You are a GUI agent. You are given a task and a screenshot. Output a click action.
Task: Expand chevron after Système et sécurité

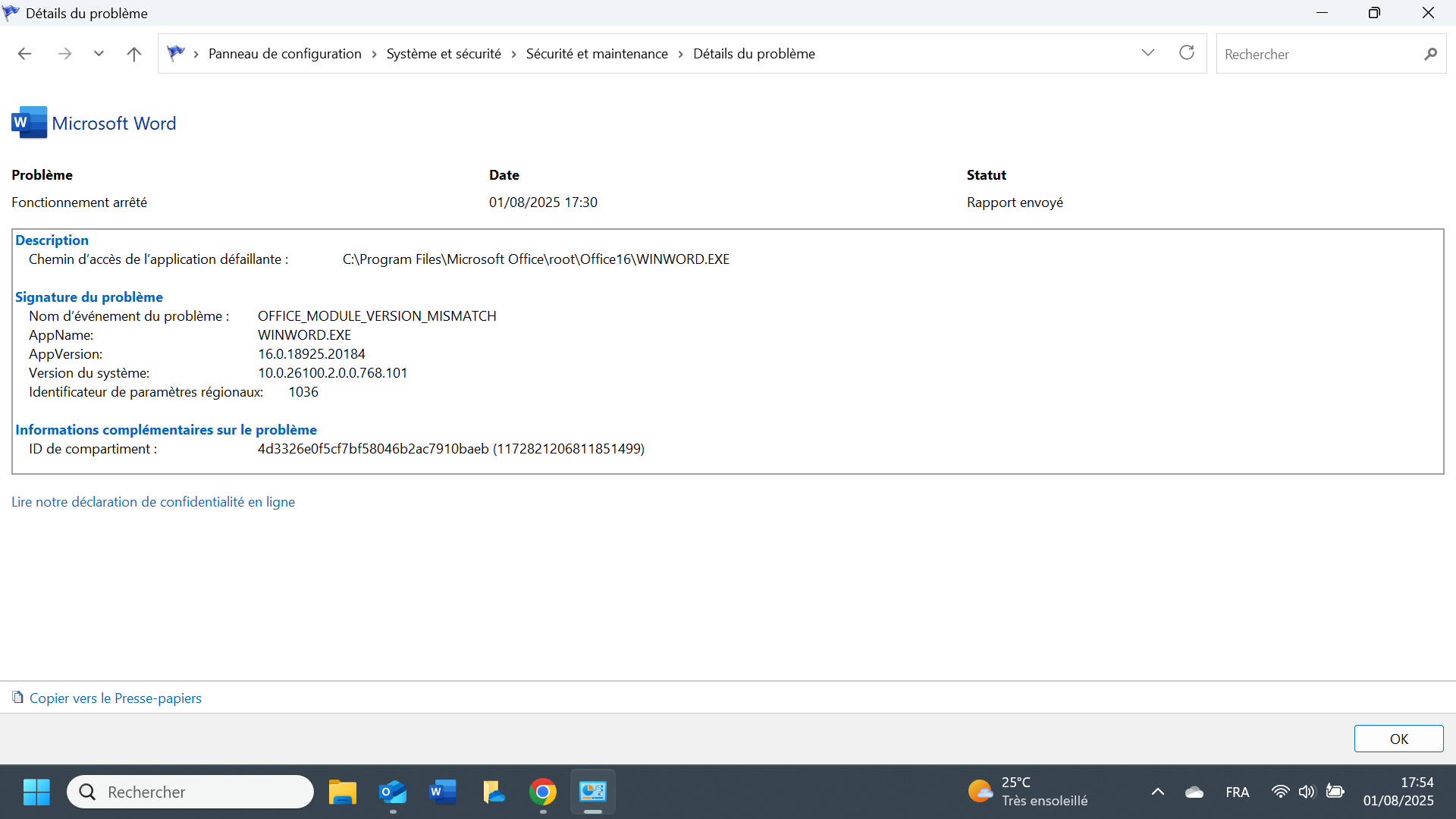pos(513,54)
